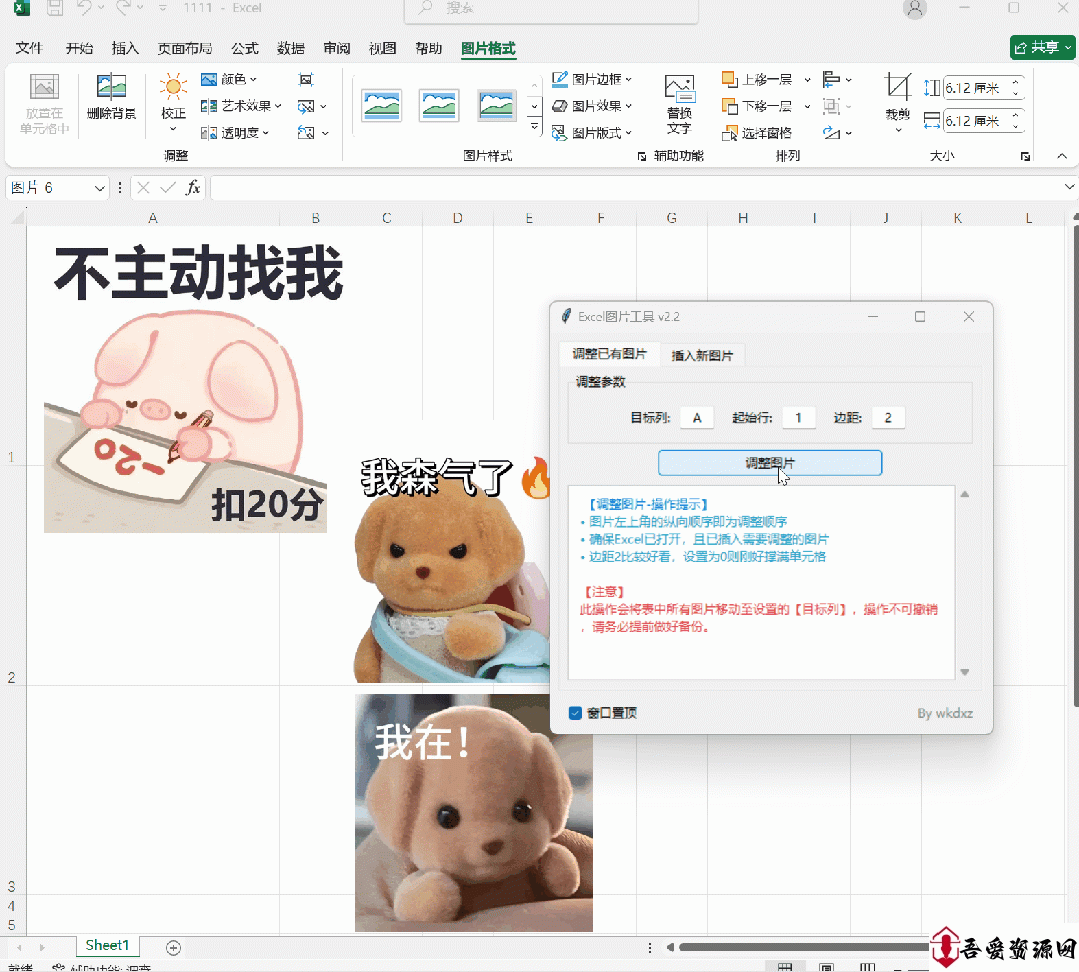Click the 调整图片 button
This screenshot has width=1079, height=972.
769,462
